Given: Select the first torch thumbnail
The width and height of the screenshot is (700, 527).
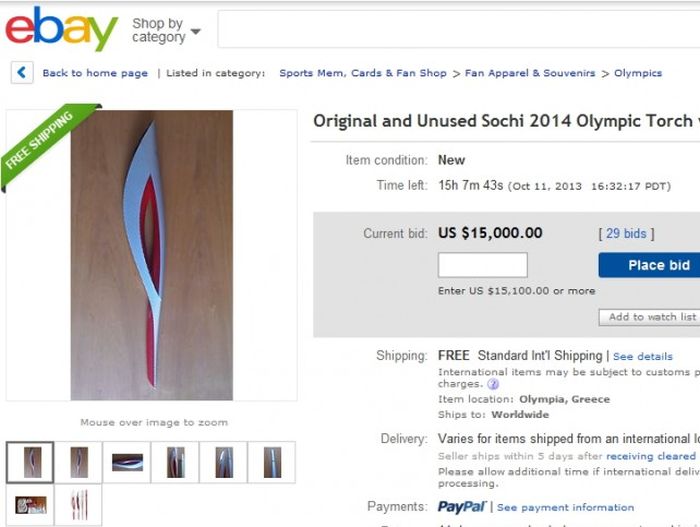Looking at the screenshot, I should click(30, 462).
